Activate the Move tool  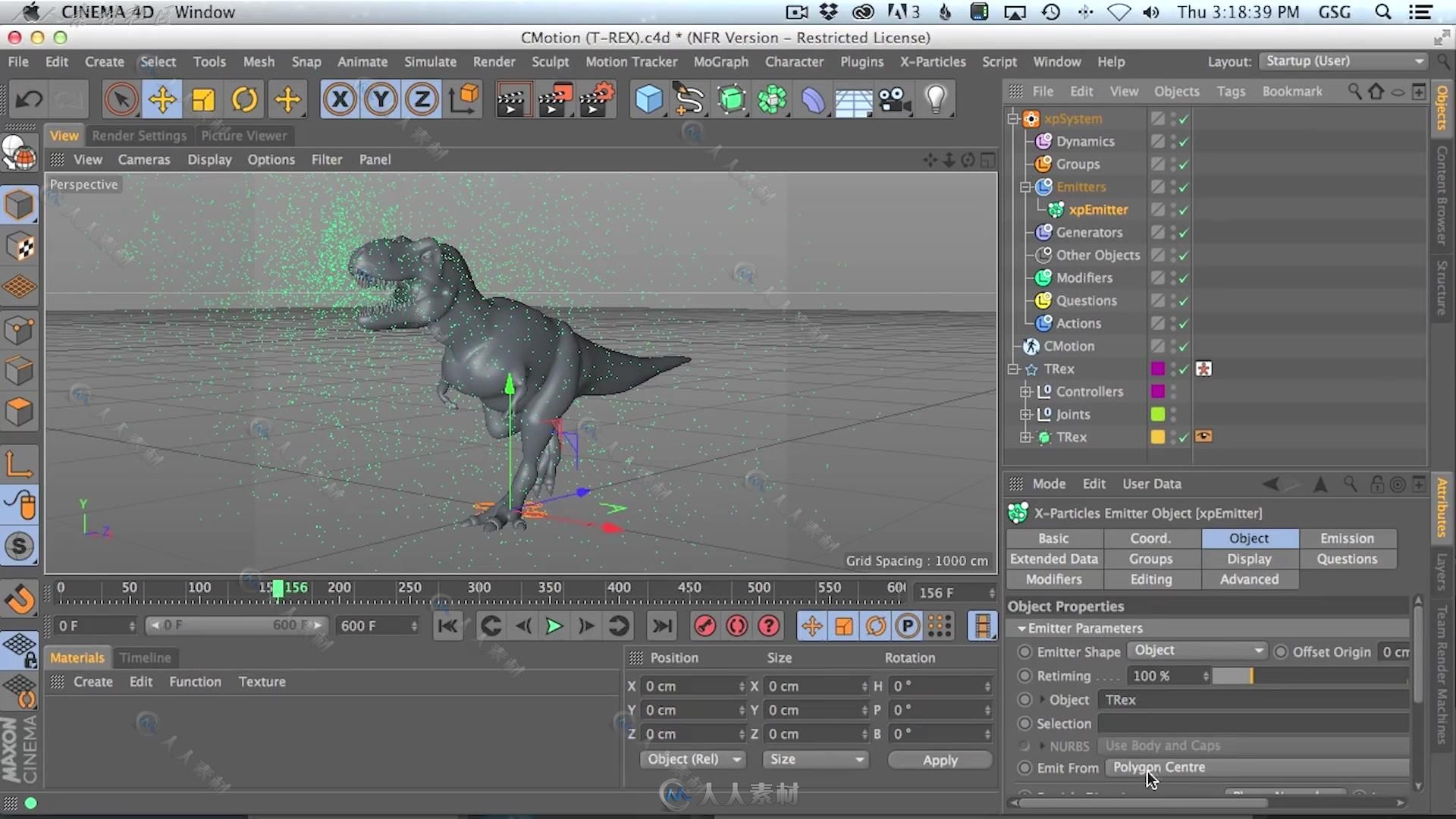(x=162, y=99)
